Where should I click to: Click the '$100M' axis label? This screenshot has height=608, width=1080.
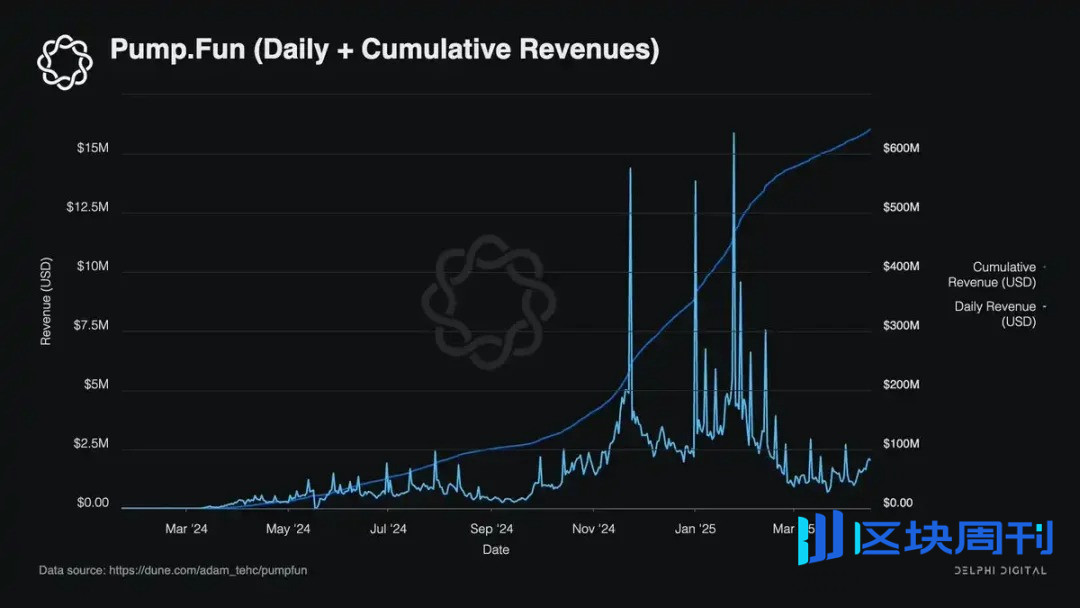pyautogui.click(x=901, y=443)
